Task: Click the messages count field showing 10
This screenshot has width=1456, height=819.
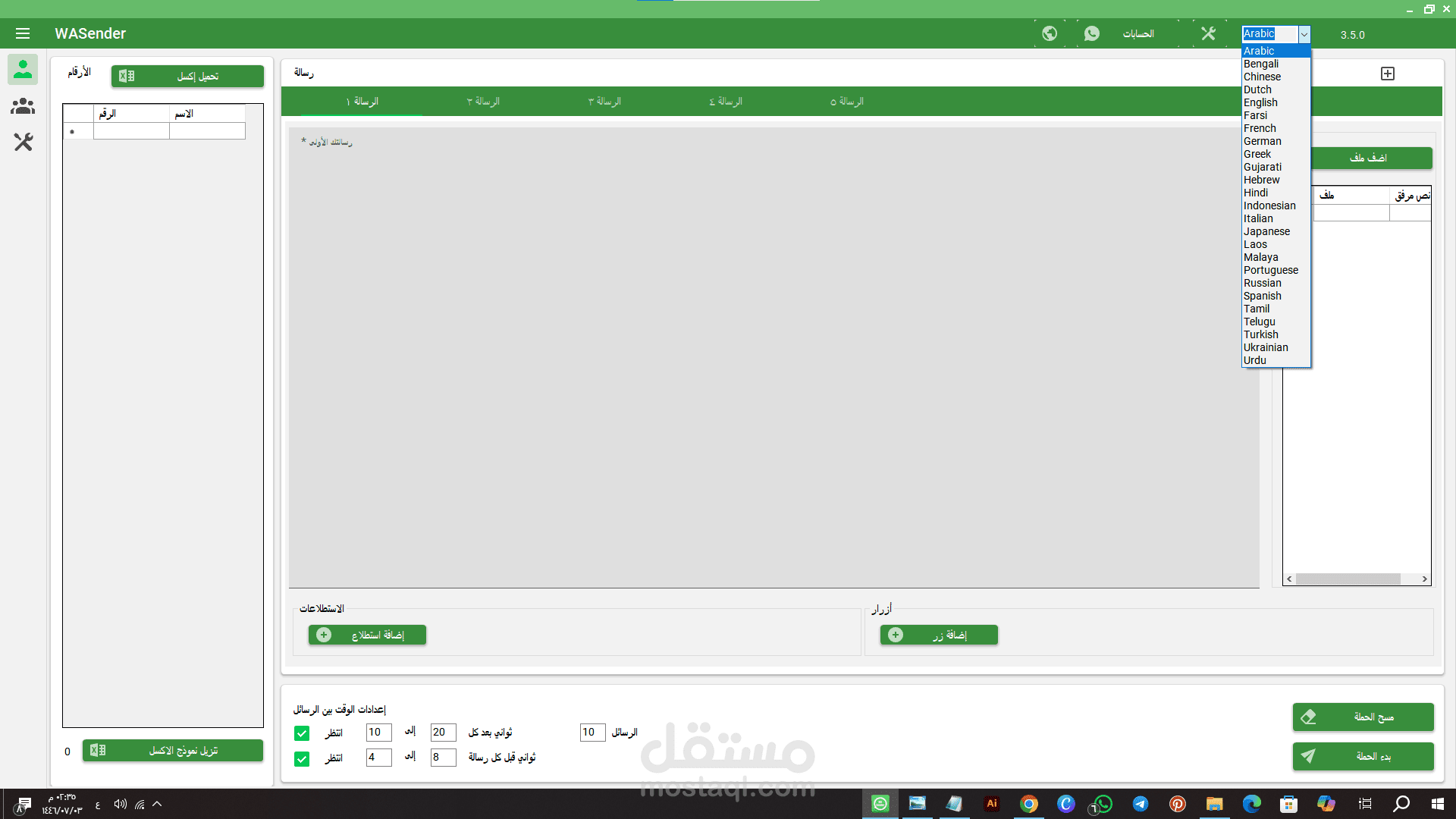Action: tap(592, 733)
